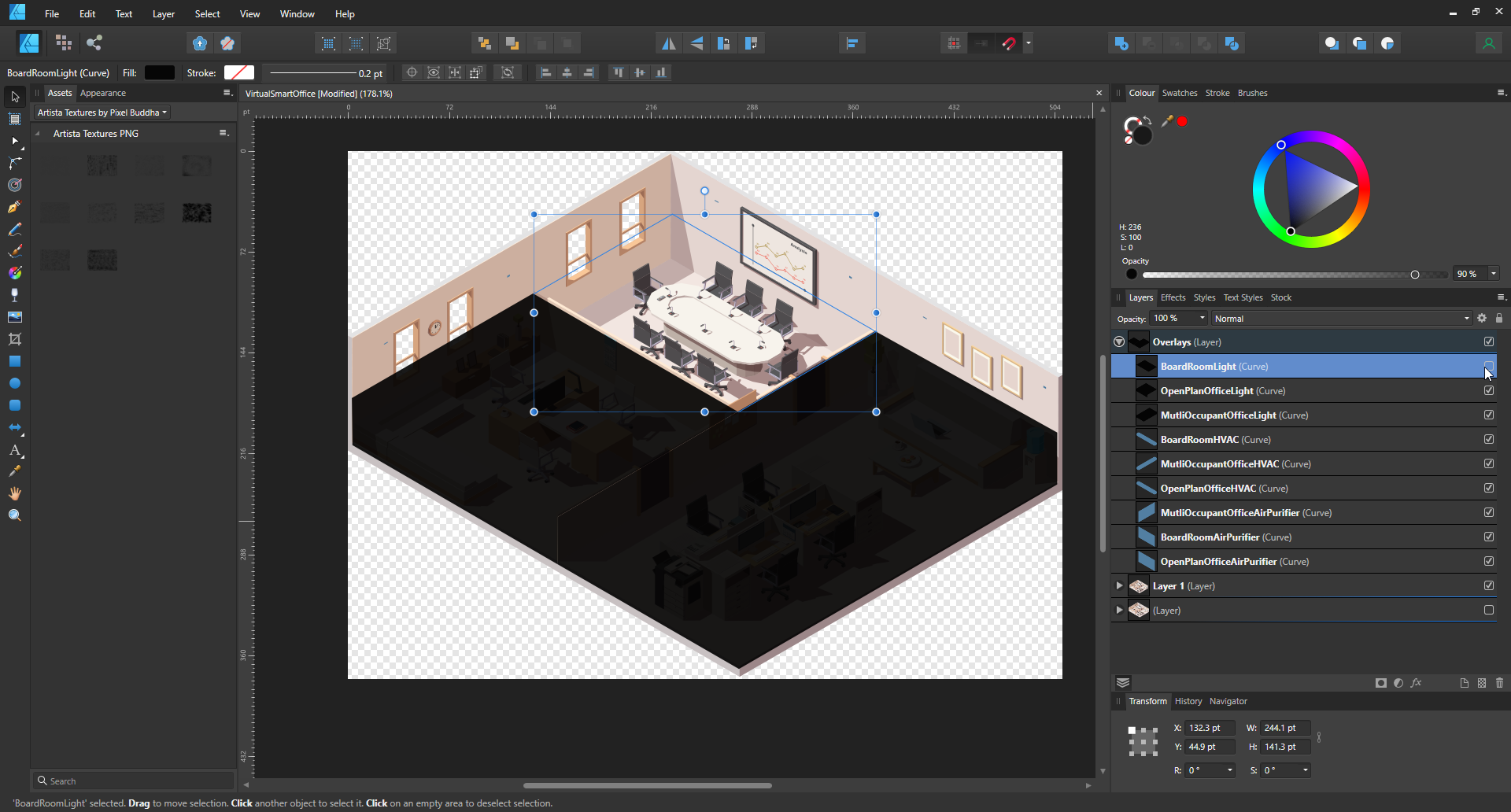
Task: Hide the BoardRoomHVAC curve
Action: point(1489,439)
